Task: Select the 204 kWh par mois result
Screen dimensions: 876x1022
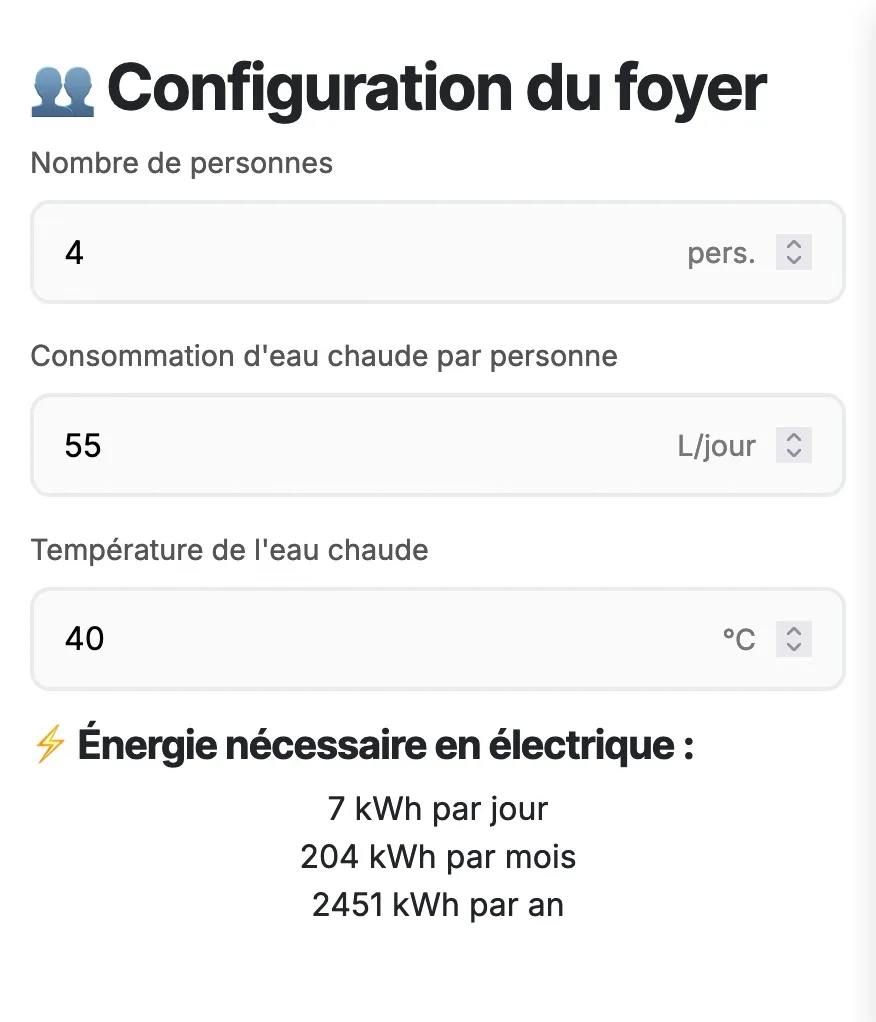Action: pos(438,857)
